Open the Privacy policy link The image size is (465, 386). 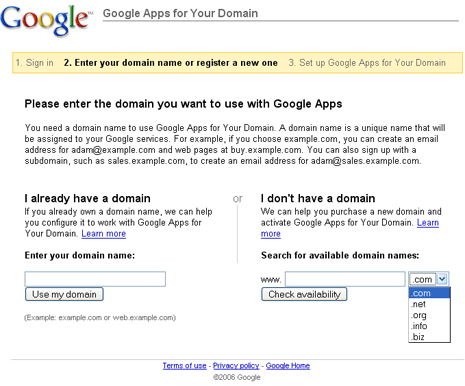pyautogui.click(x=236, y=366)
